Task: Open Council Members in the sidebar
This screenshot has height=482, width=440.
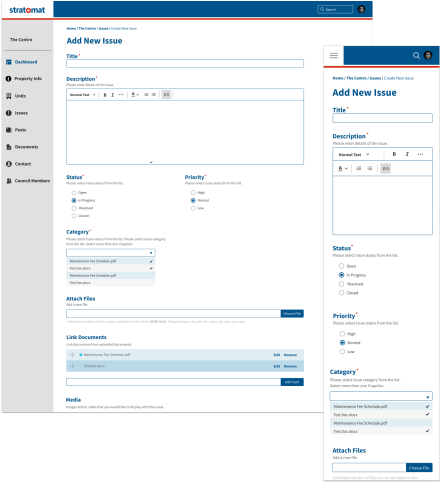Action: pos(28,181)
